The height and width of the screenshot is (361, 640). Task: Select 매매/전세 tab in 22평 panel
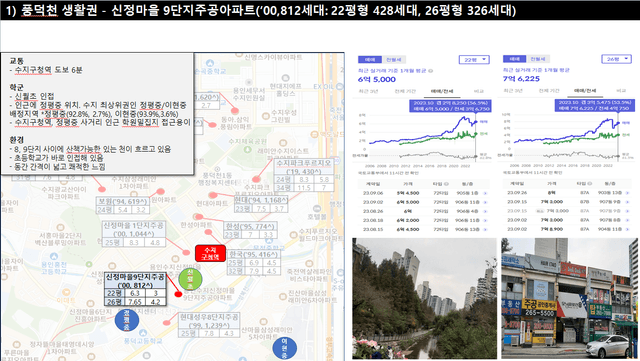[442, 91]
